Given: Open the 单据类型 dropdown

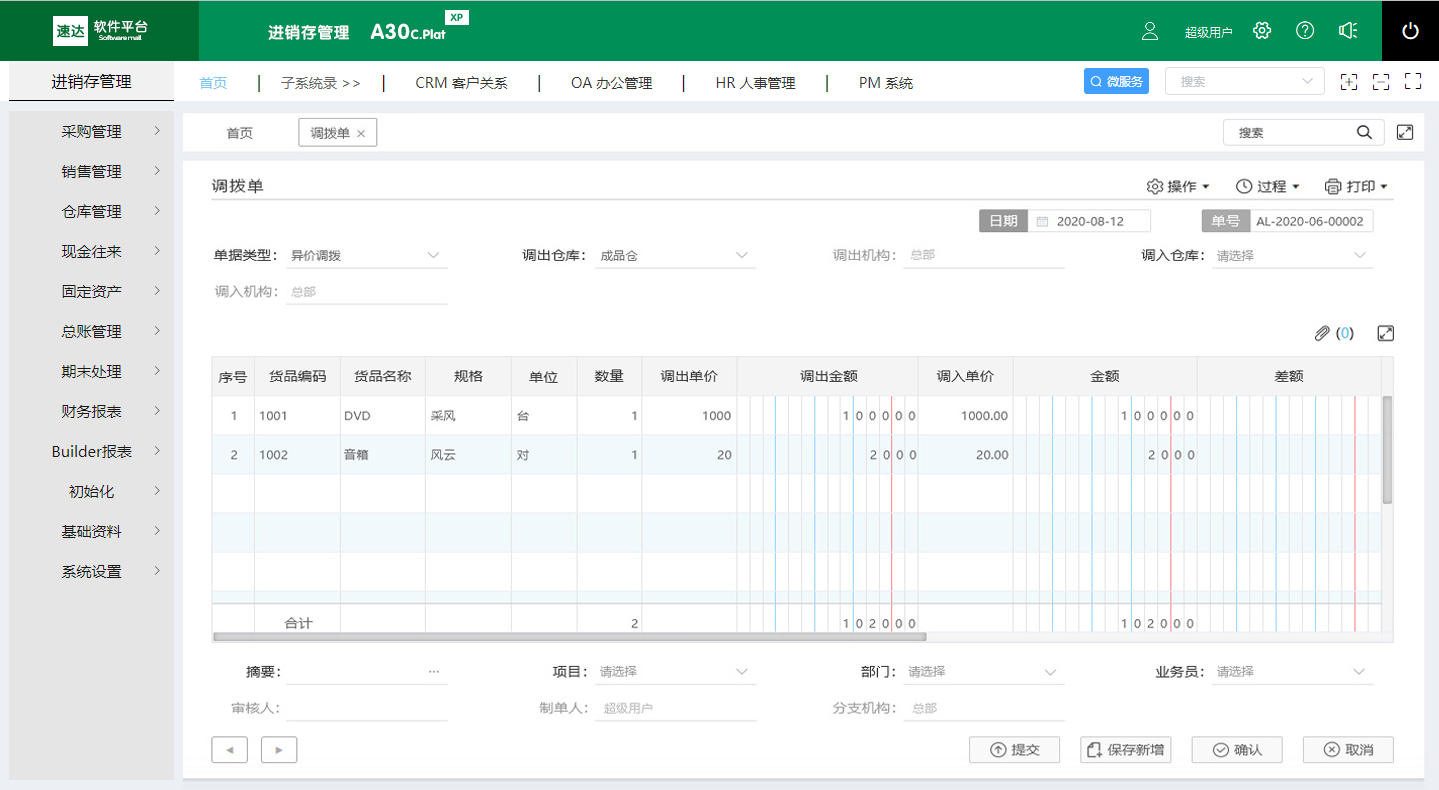Looking at the screenshot, I should 367,255.
